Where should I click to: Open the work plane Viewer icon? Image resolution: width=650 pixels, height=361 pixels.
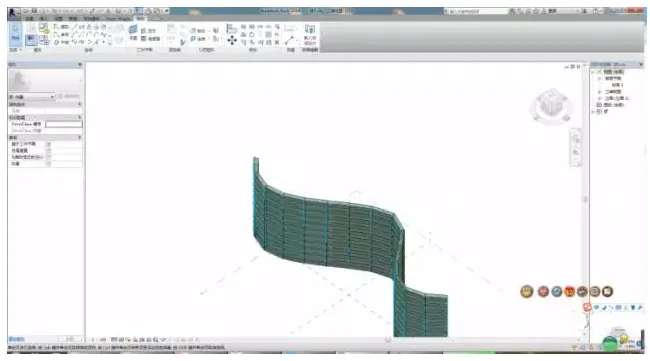click(x=150, y=39)
